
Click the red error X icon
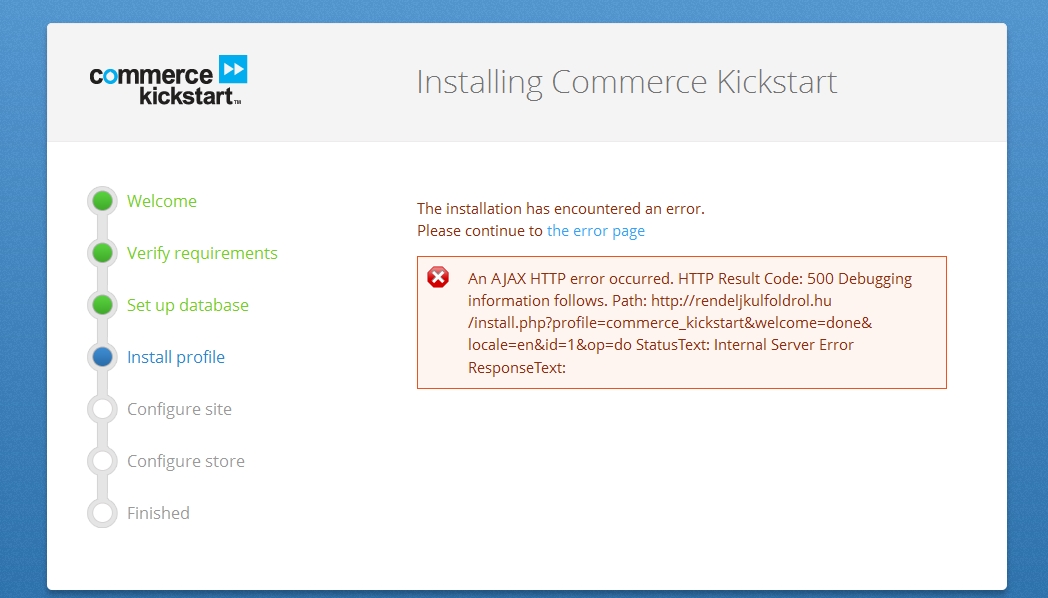click(438, 277)
